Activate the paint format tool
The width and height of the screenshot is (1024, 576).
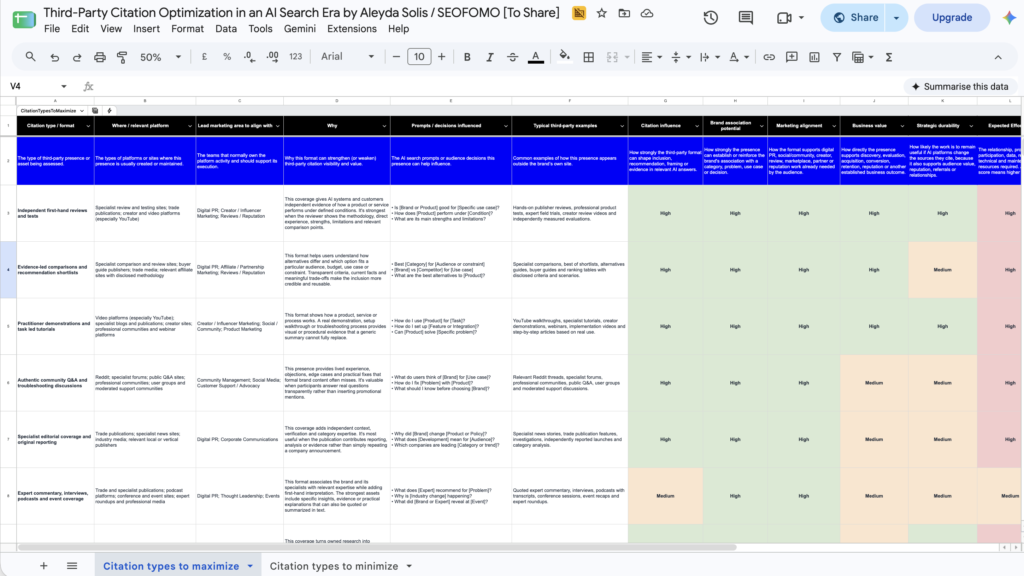(122, 57)
